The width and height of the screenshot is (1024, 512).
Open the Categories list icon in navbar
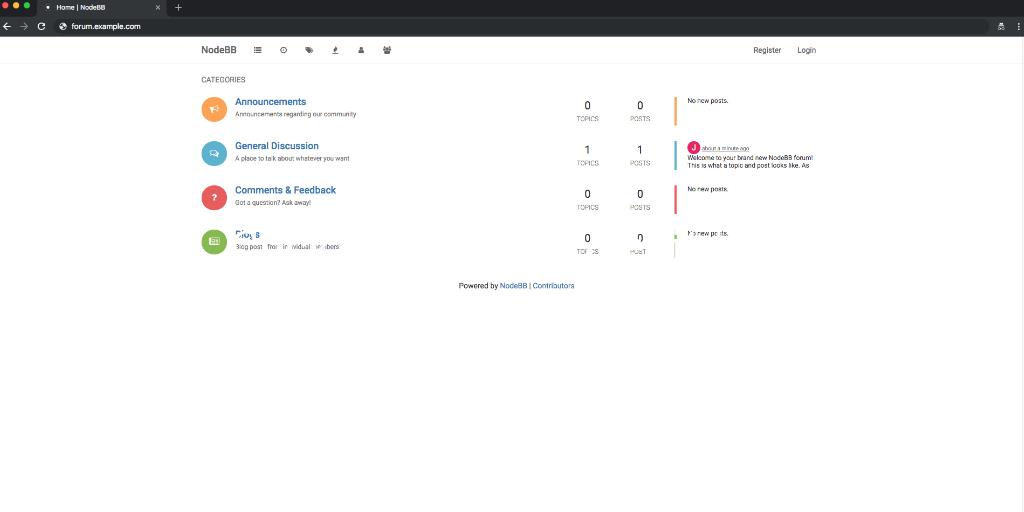coord(257,50)
